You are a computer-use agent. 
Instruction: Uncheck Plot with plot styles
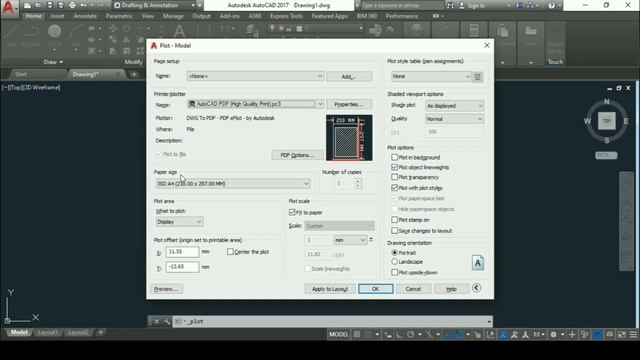[394, 188]
